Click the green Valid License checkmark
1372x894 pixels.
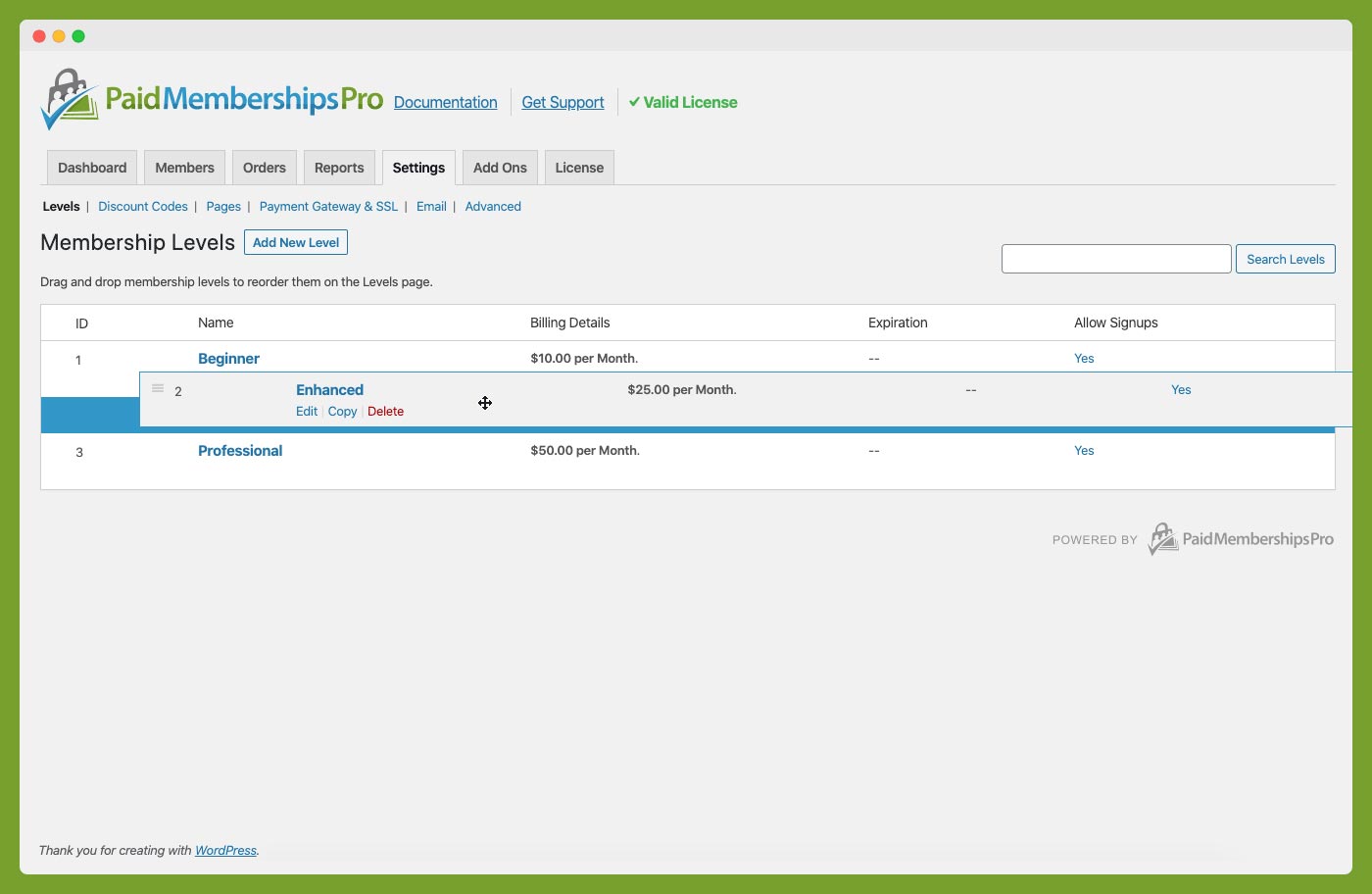(x=634, y=102)
